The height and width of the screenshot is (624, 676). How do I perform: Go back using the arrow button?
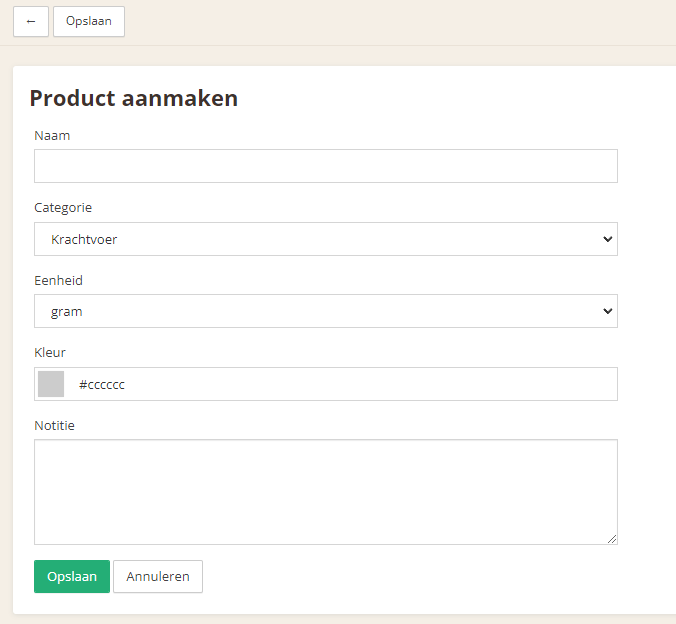(31, 22)
